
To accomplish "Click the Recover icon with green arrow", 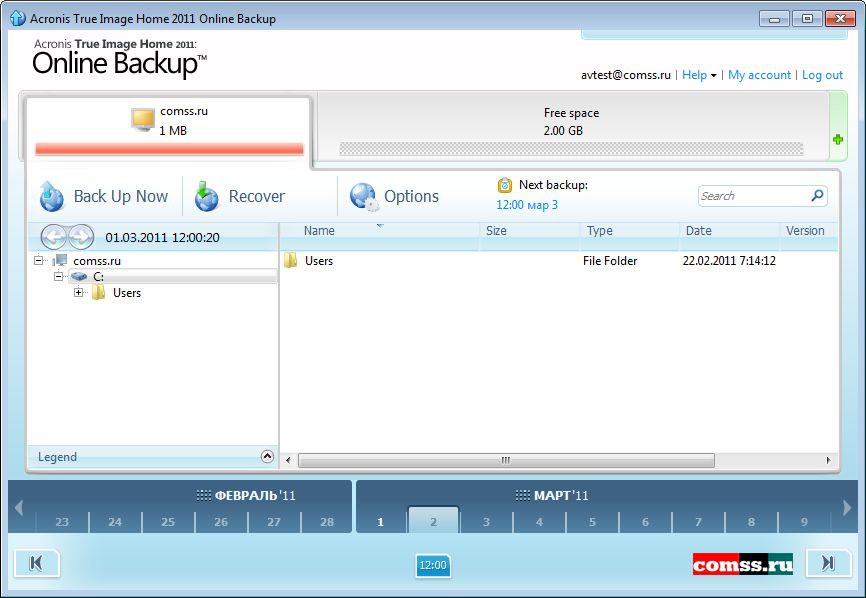I will tap(207, 196).
